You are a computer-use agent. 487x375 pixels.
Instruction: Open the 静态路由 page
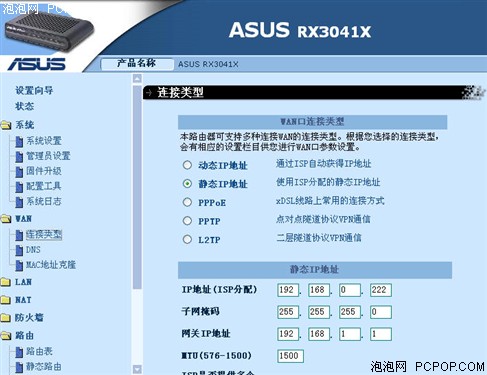44,367
